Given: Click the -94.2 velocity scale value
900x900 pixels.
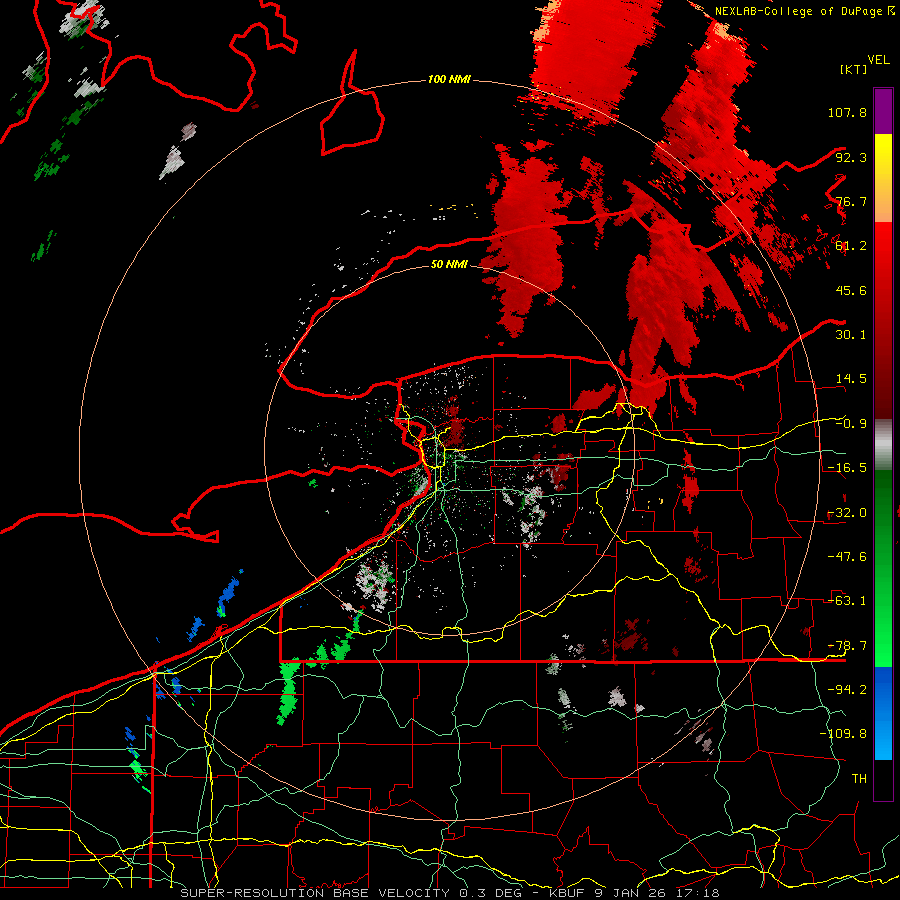Looking at the screenshot, I should point(847,689).
